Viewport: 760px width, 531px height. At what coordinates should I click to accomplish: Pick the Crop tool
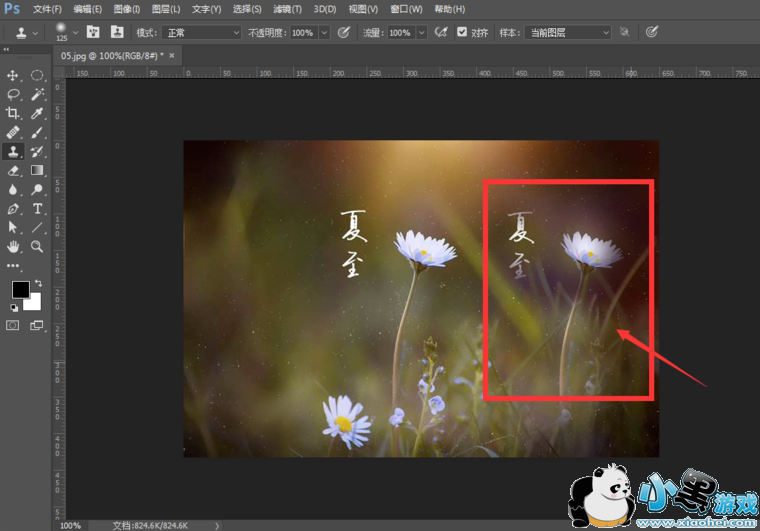click(14, 113)
